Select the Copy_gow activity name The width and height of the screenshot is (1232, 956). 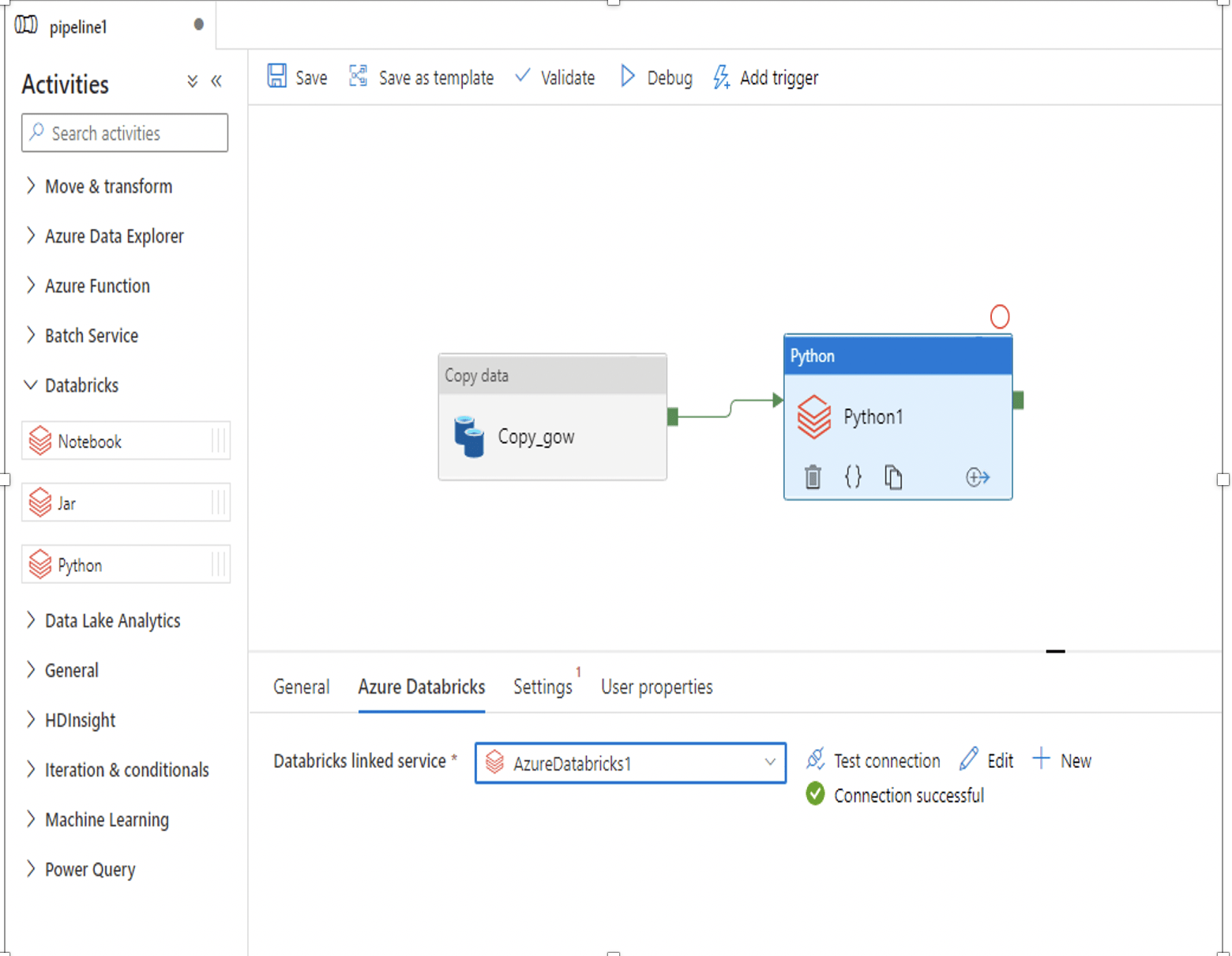[x=535, y=437]
